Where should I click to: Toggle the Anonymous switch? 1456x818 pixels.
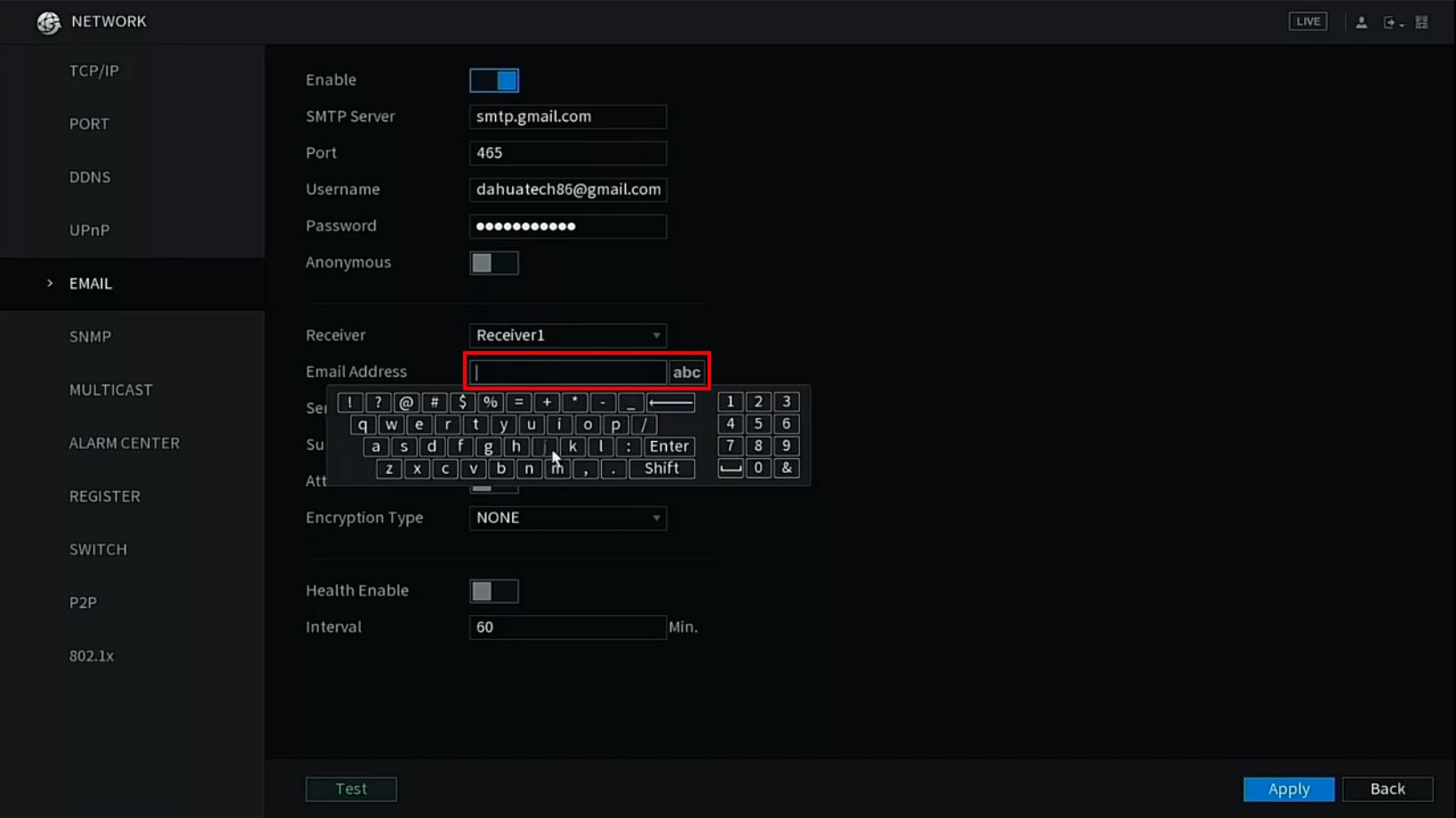494,263
